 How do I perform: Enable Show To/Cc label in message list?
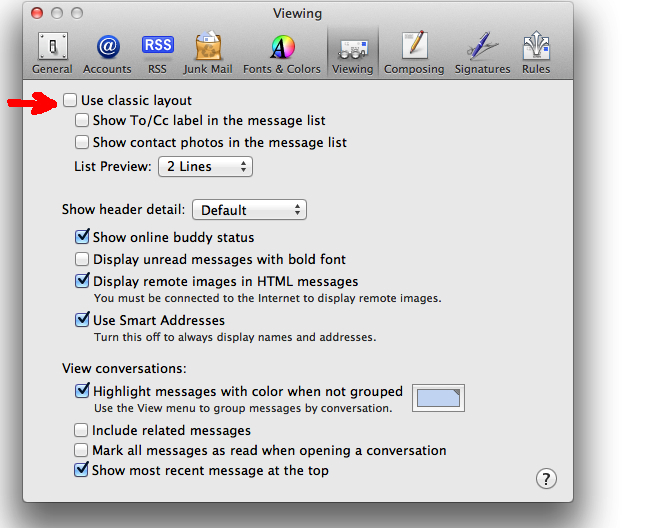click(82, 120)
